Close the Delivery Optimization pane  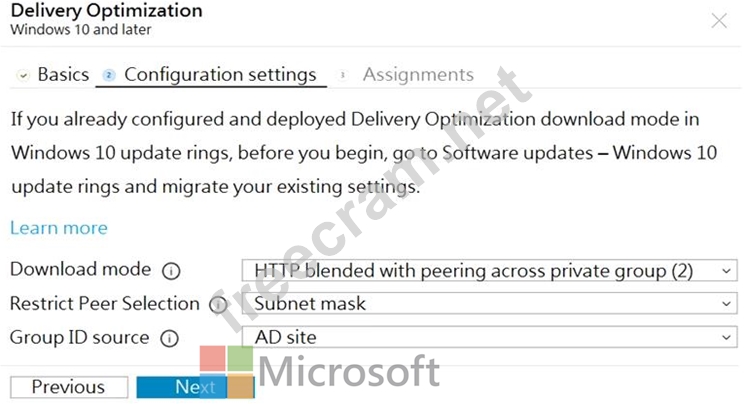point(719,21)
